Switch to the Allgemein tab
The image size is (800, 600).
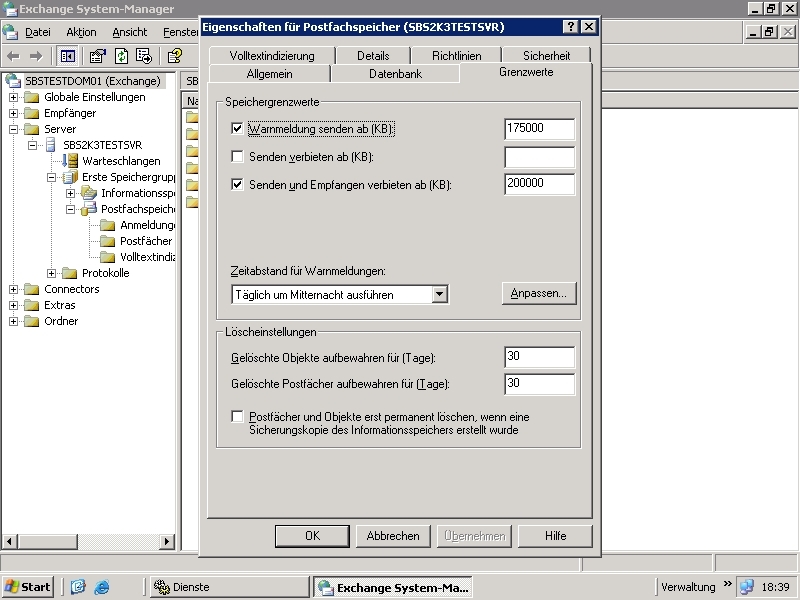pos(269,73)
